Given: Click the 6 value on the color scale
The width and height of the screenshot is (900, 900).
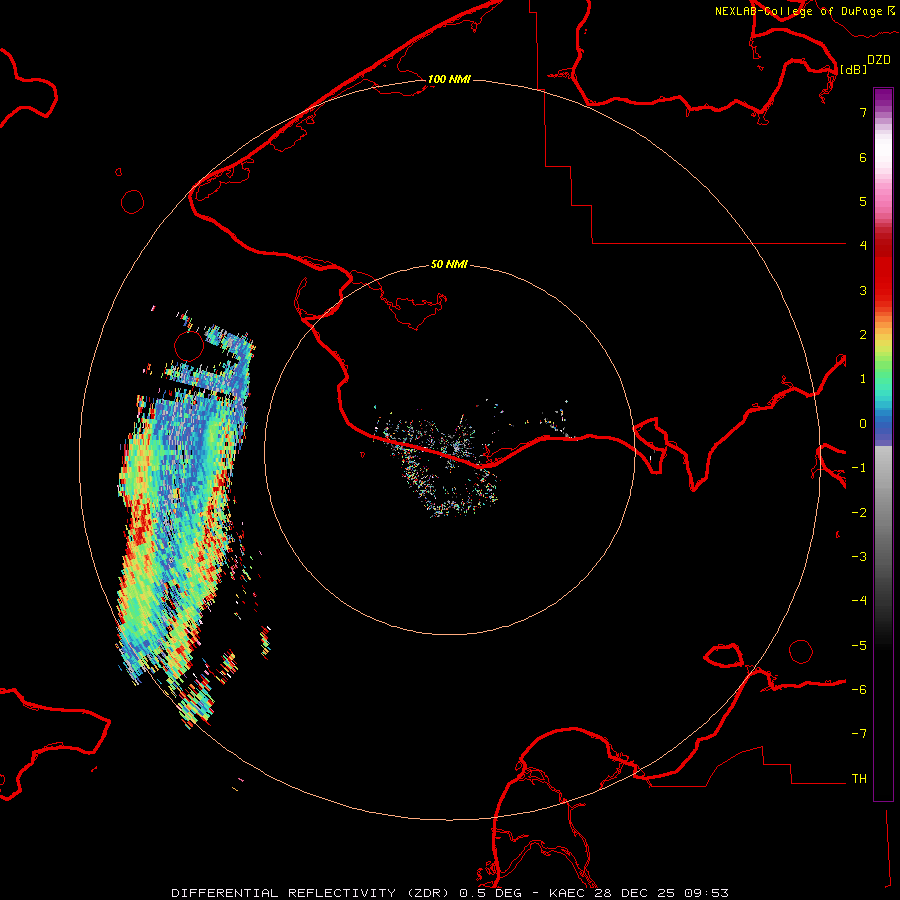Looking at the screenshot, I should pyautogui.click(x=863, y=157).
